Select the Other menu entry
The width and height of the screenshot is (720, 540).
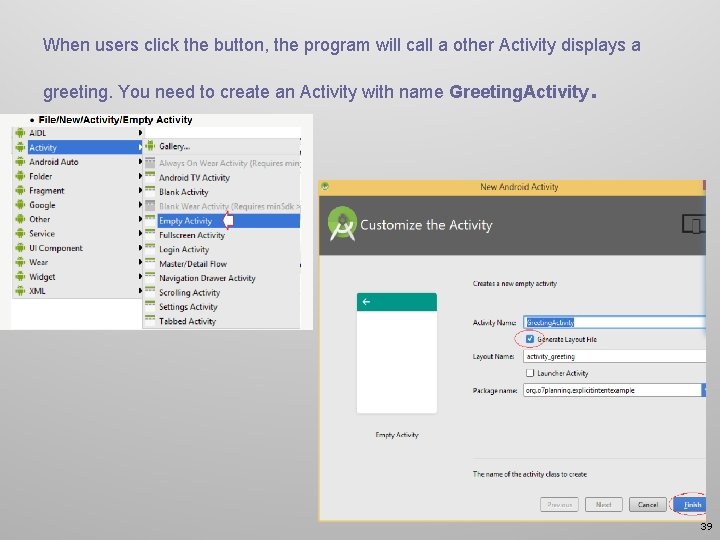(x=78, y=219)
